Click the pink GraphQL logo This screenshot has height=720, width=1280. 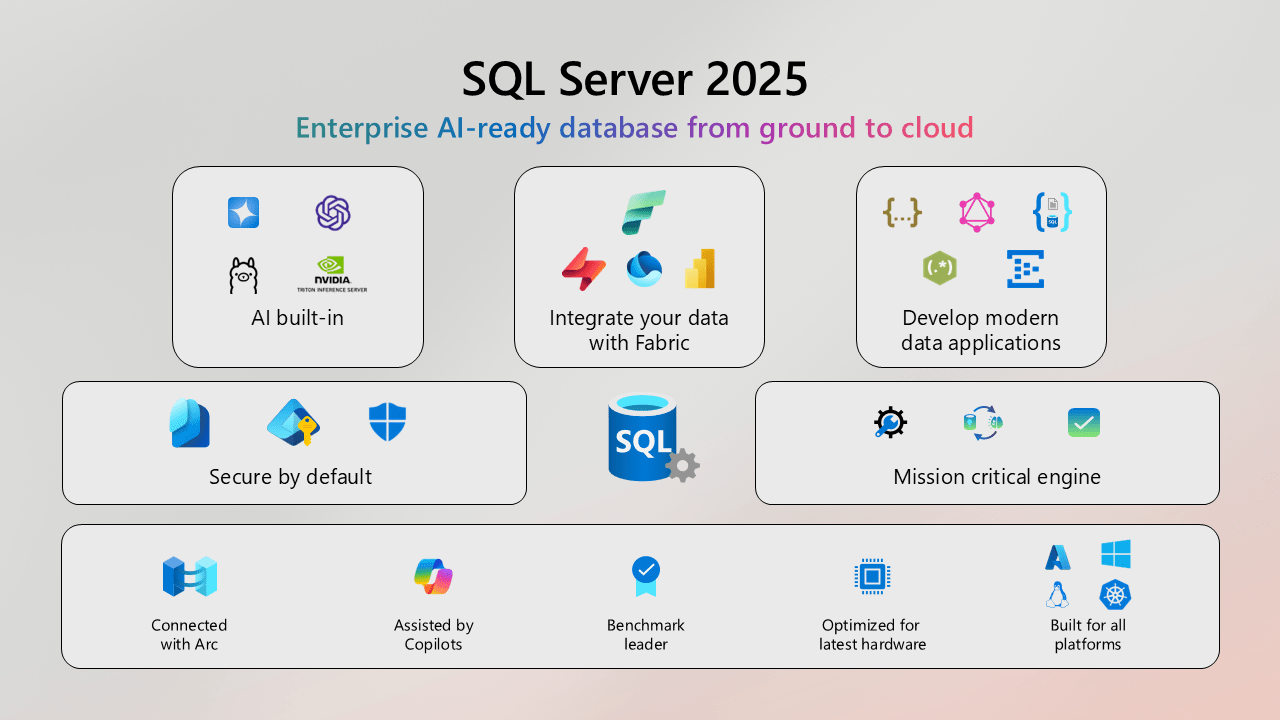pos(977,212)
